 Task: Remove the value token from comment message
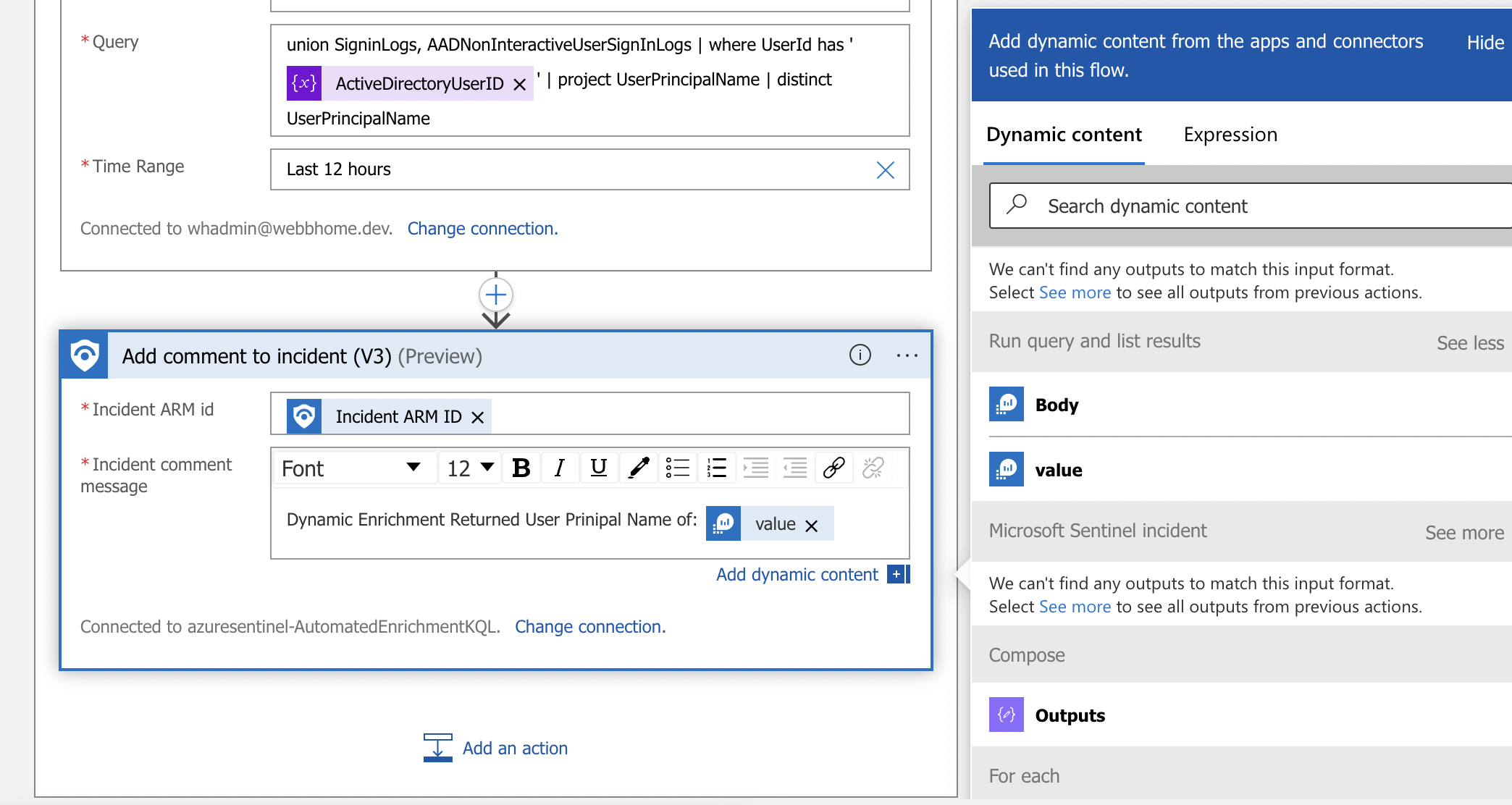point(812,526)
